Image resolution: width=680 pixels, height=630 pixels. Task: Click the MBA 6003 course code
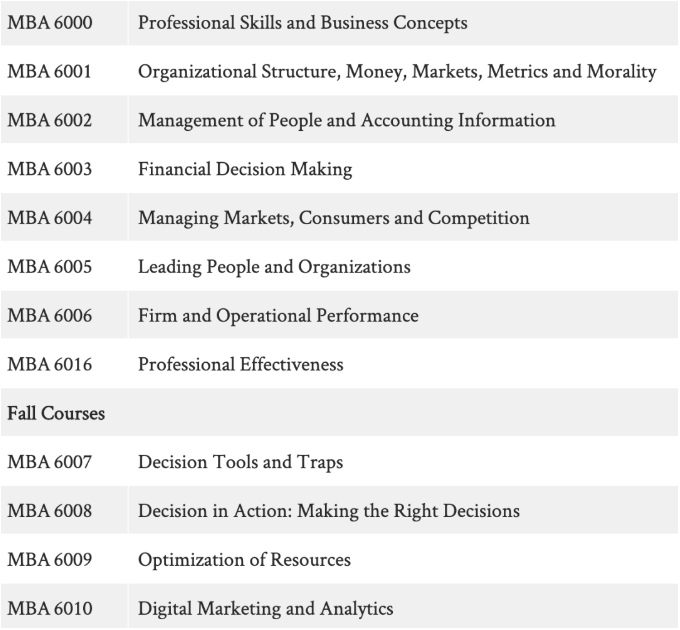(x=50, y=169)
